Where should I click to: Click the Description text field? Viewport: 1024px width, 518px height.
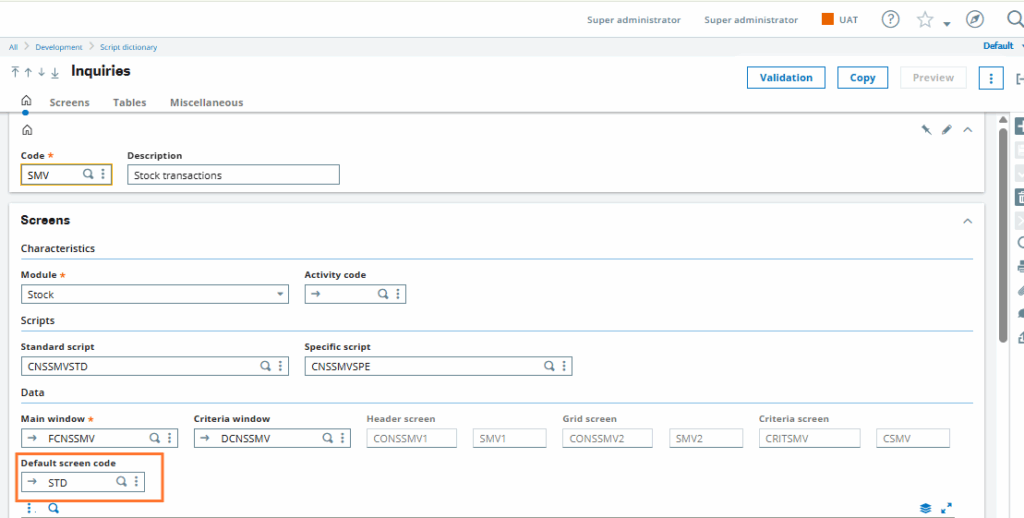[x=233, y=175]
